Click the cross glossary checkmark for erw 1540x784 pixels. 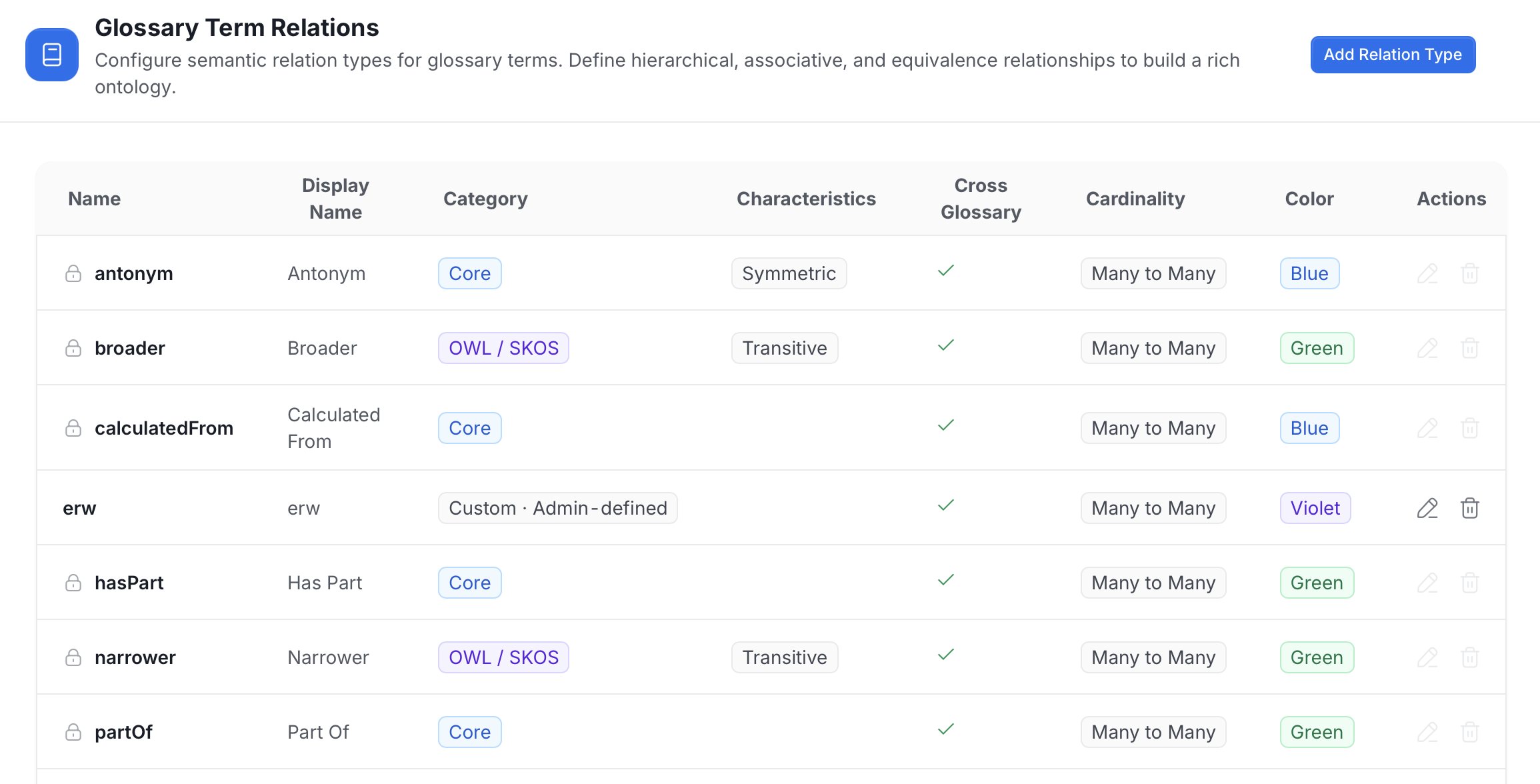point(946,505)
